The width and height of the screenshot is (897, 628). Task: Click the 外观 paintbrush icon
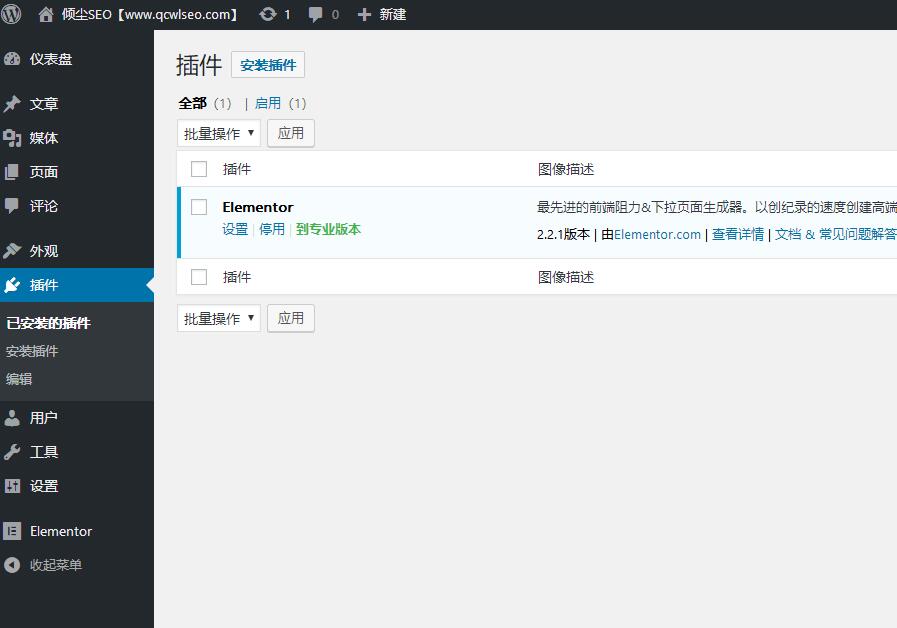(x=12, y=251)
